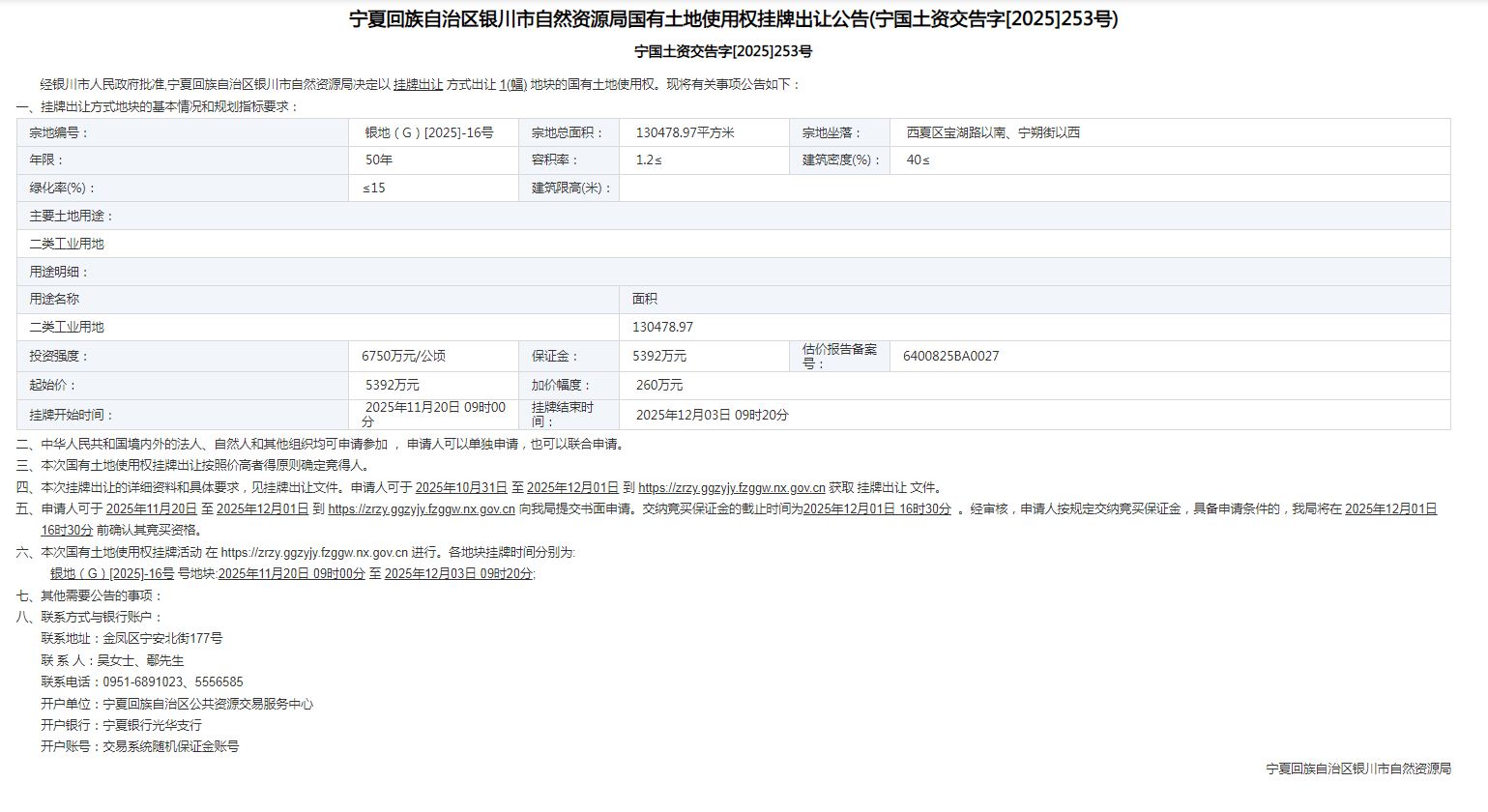Image resolution: width=1488 pixels, height=812 pixels.
Task: Select the 宗地总面积 value 130478.97平方米
Action: (685, 133)
